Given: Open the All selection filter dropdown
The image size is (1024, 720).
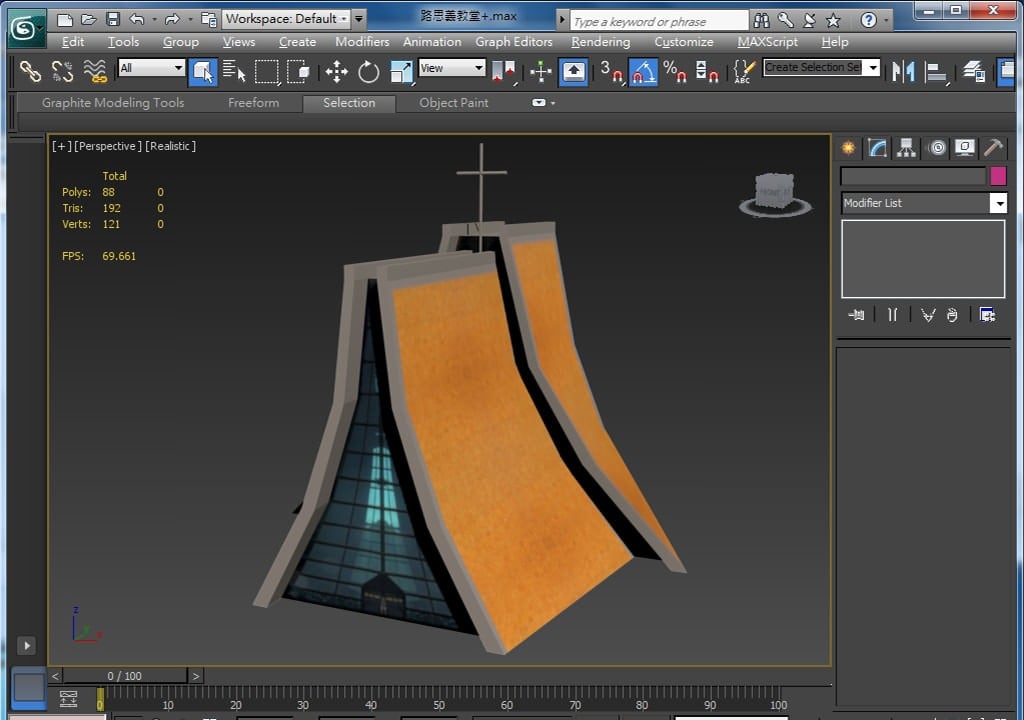Looking at the screenshot, I should (152, 68).
